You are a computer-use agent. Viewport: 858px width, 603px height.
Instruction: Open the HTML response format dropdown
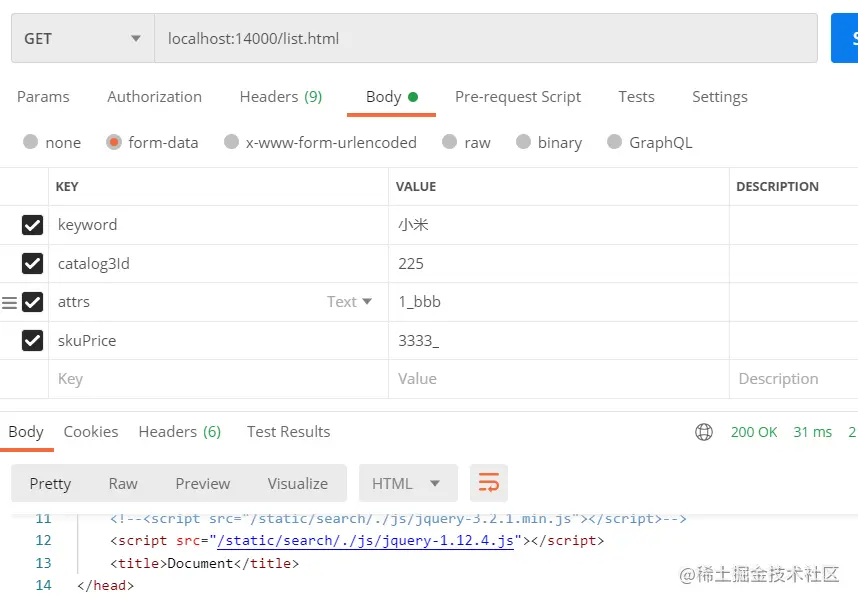click(x=408, y=483)
